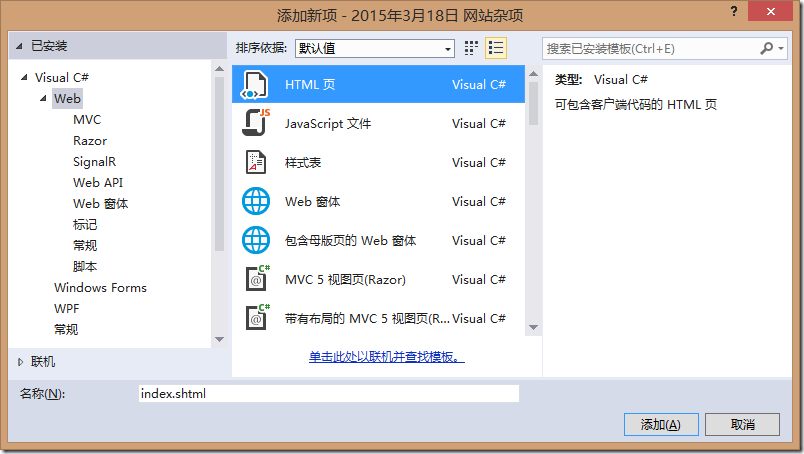Select the 常规 category under Web
The width and height of the screenshot is (804, 454).
(85, 246)
